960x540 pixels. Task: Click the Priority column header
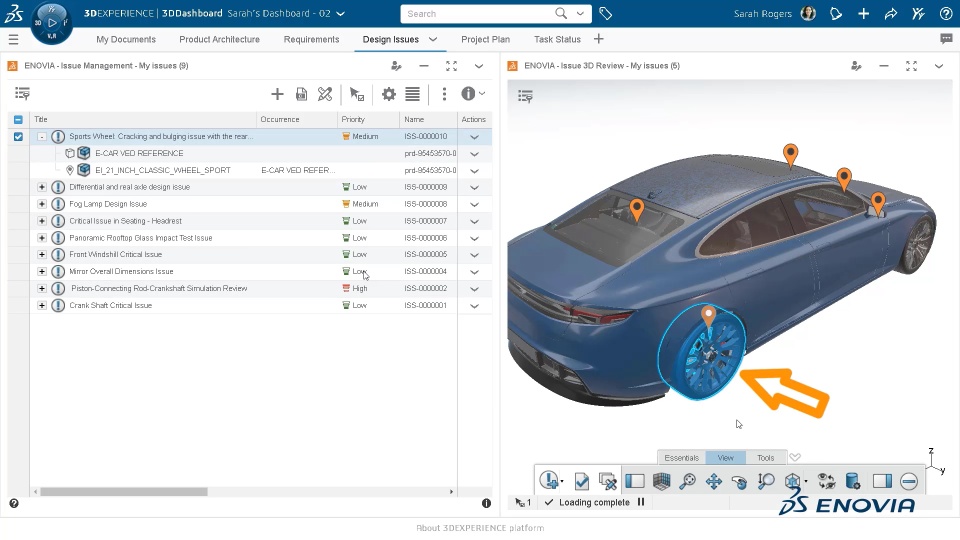tap(353, 119)
